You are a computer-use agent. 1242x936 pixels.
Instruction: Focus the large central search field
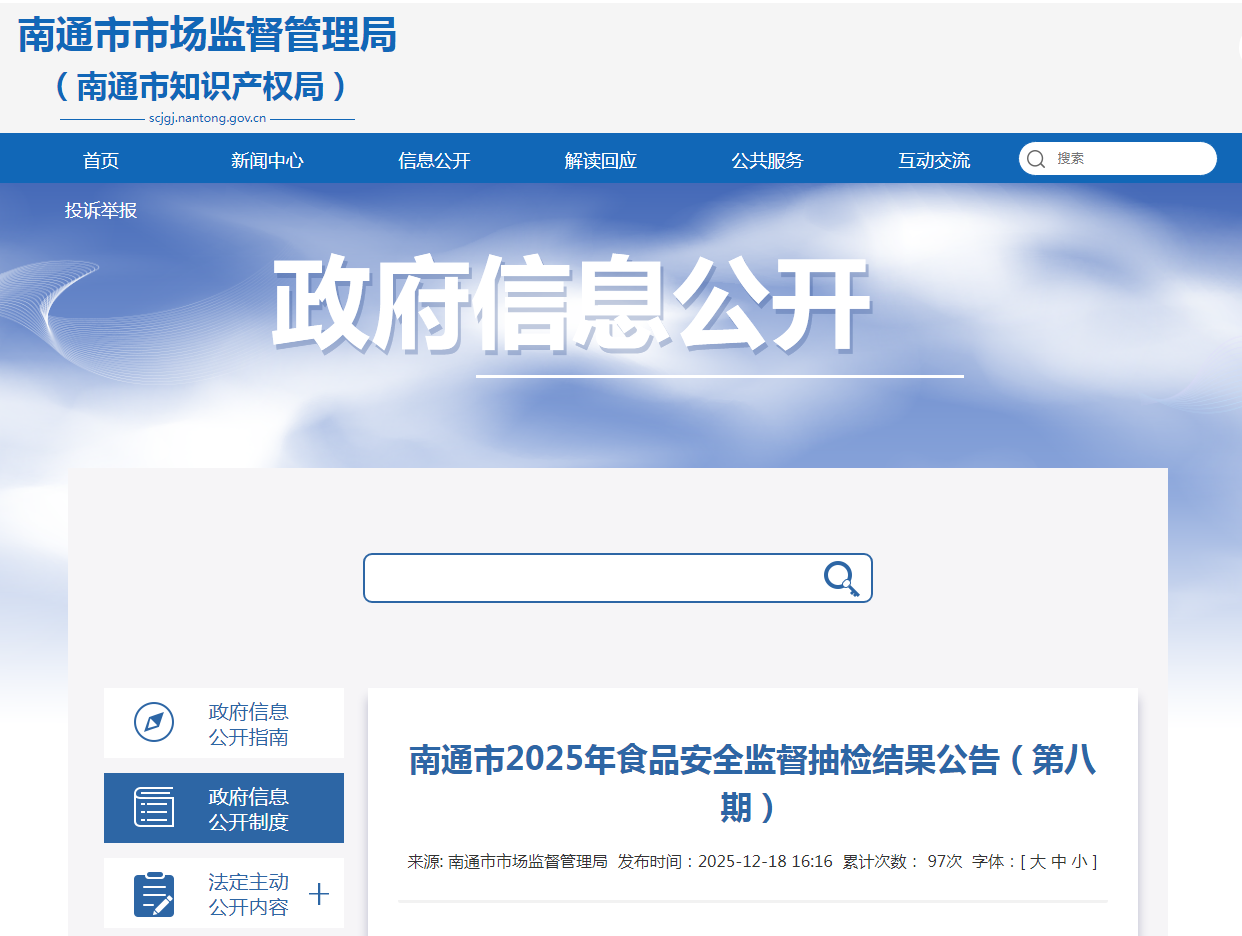[592, 578]
